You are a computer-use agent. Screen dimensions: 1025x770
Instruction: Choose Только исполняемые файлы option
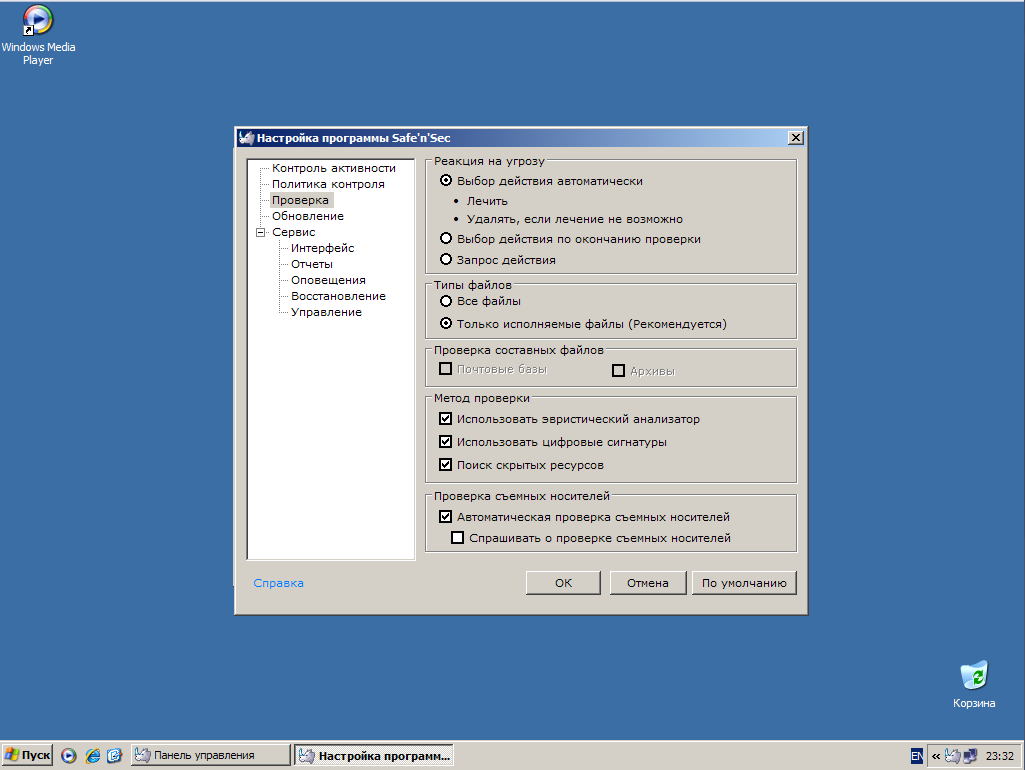pyautogui.click(x=446, y=324)
